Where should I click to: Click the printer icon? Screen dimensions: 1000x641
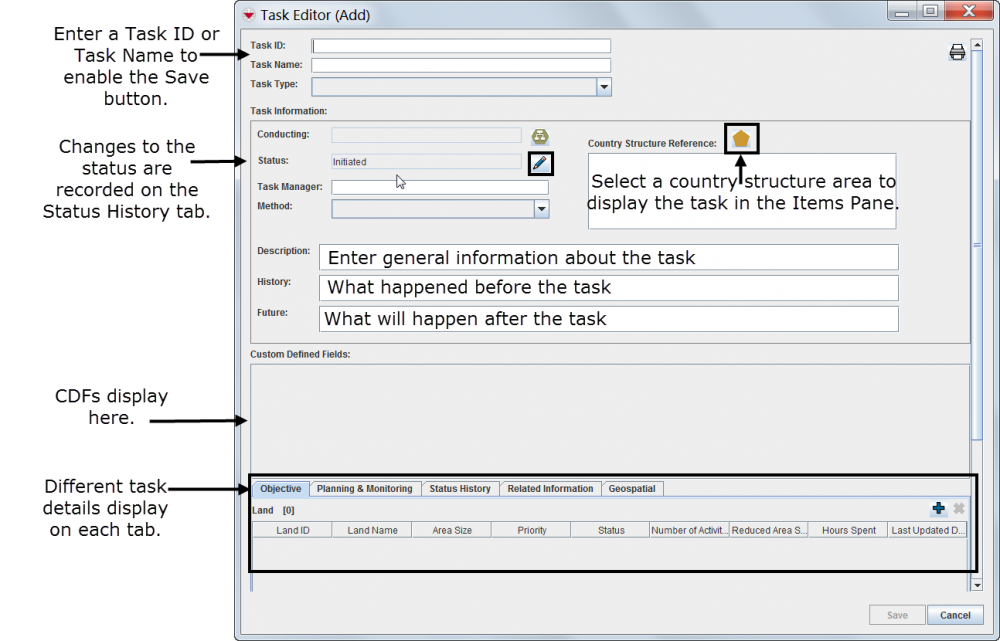pyautogui.click(x=957, y=53)
